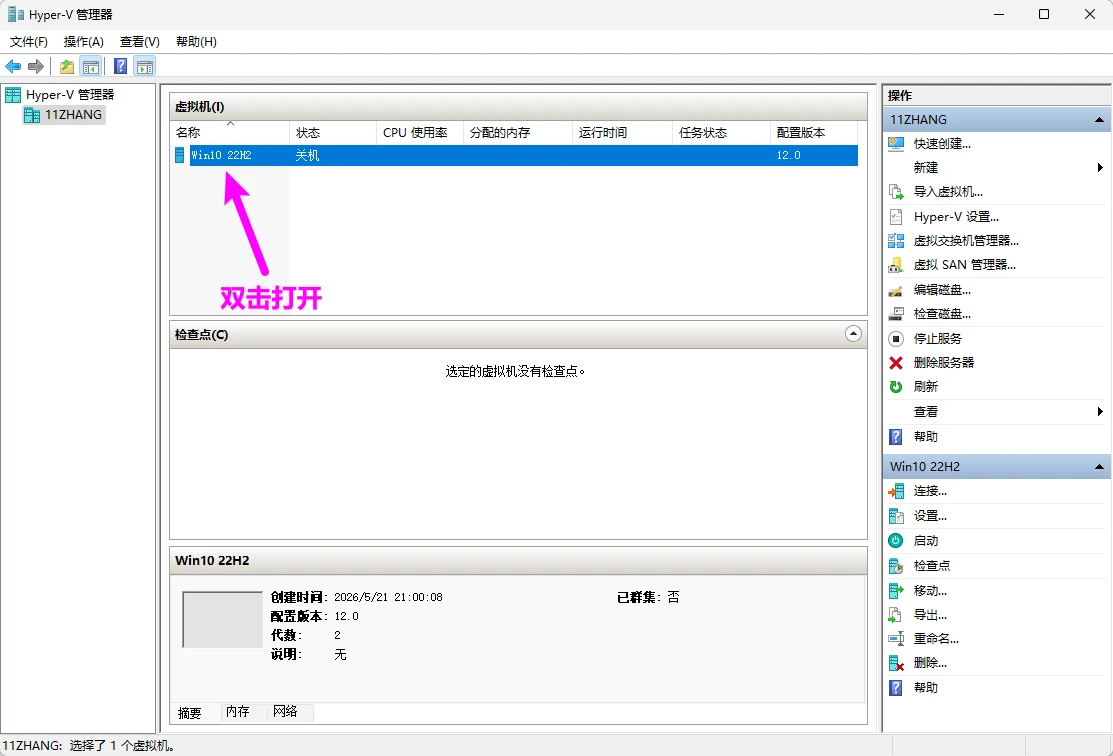Image resolution: width=1113 pixels, height=756 pixels.
Task: Click the creation time 2026/5/21 21:00:08
Action: click(388, 598)
